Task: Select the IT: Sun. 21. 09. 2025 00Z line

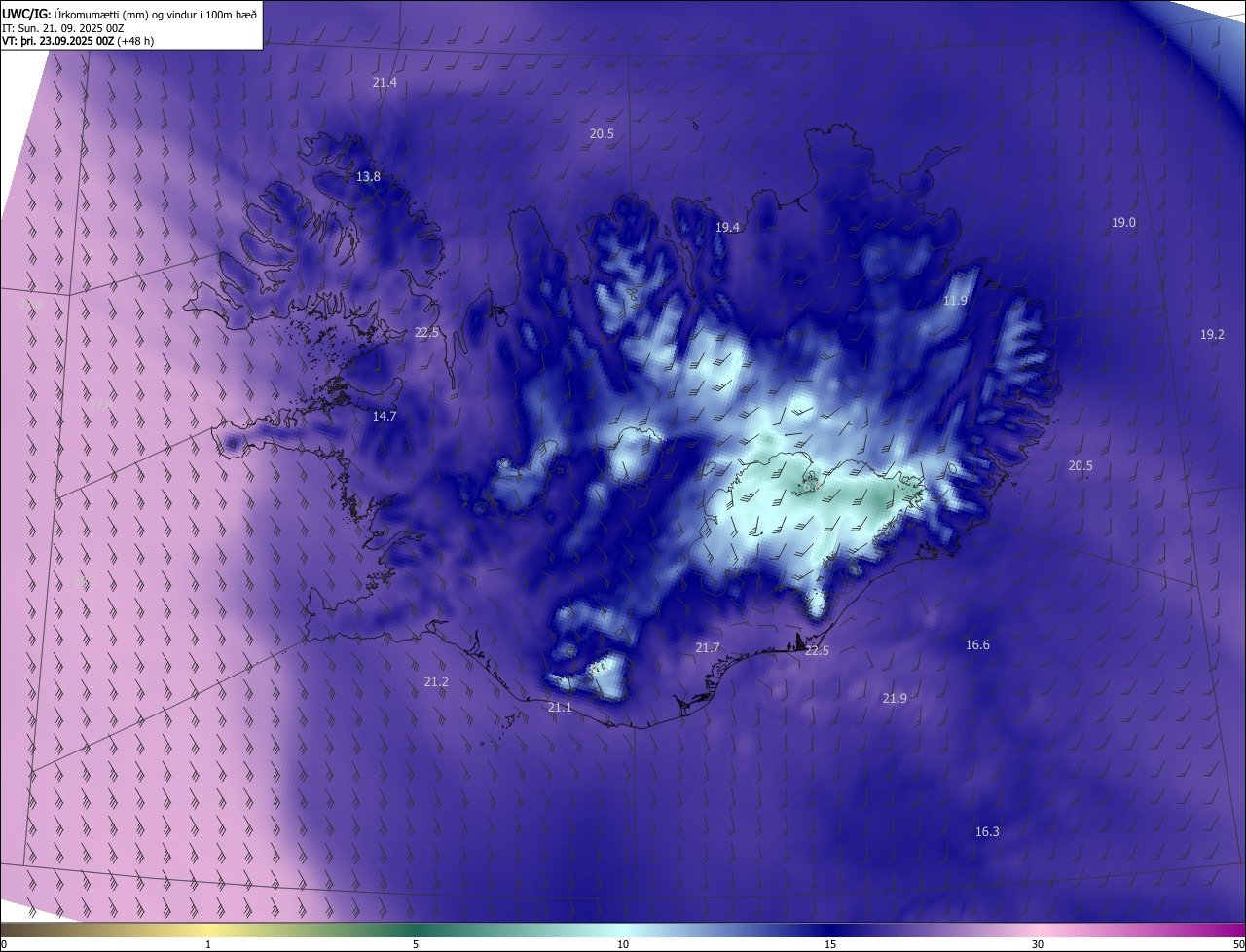Action: click(62, 28)
